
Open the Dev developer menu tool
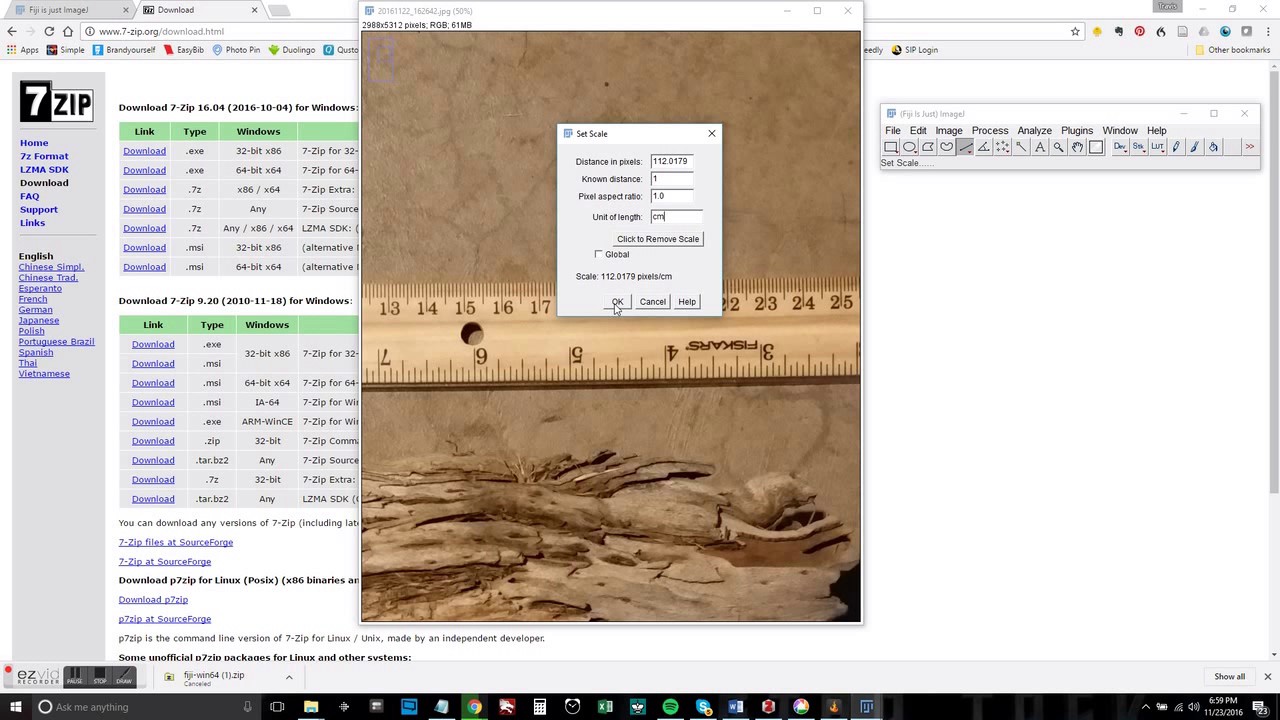pos(1120,147)
